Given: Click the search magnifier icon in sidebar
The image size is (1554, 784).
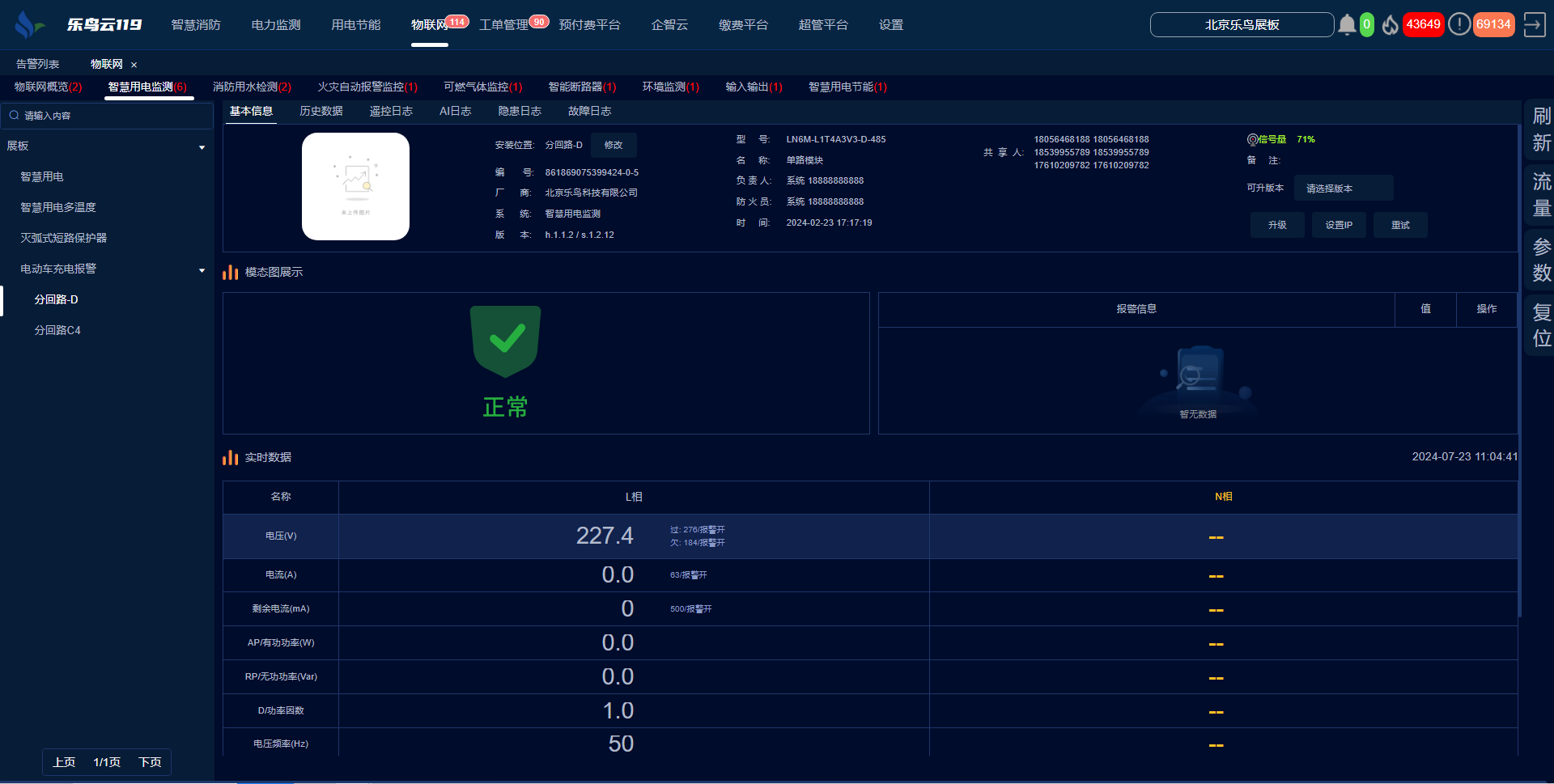Looking at the screenshot, I should pyautogui.click(x=14, y=116).
